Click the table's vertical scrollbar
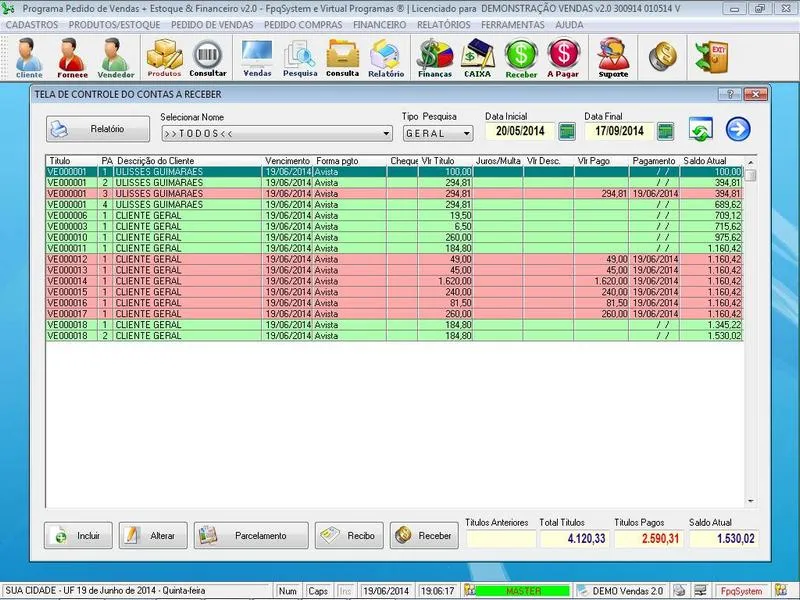The image size is (800, 600). click(x=750, y=340)
